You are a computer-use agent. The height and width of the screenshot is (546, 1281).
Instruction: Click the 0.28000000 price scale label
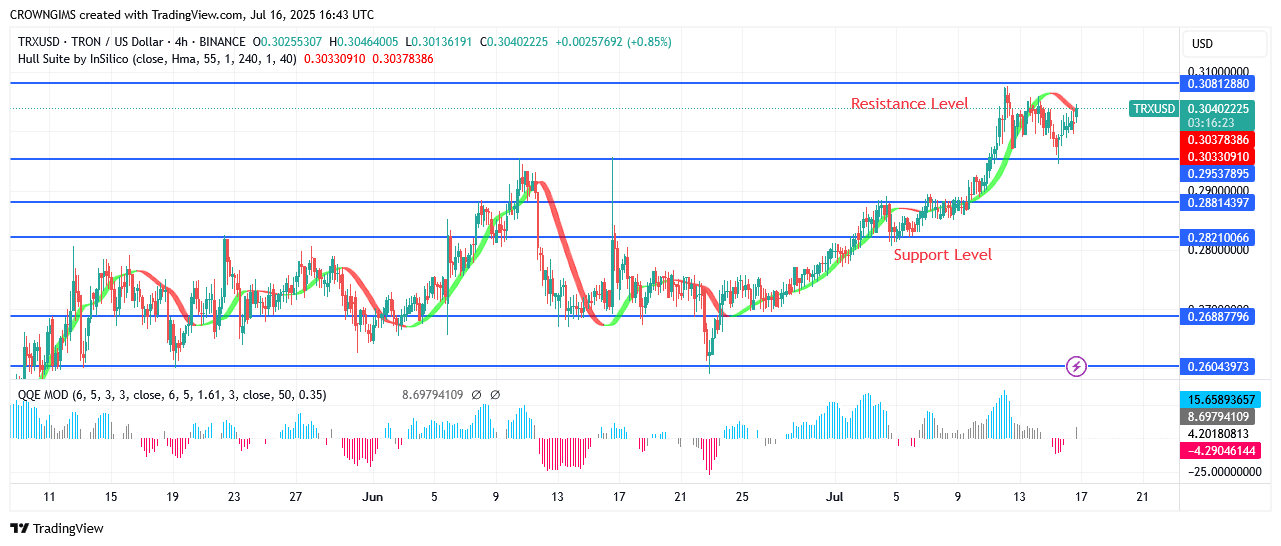1218,250
